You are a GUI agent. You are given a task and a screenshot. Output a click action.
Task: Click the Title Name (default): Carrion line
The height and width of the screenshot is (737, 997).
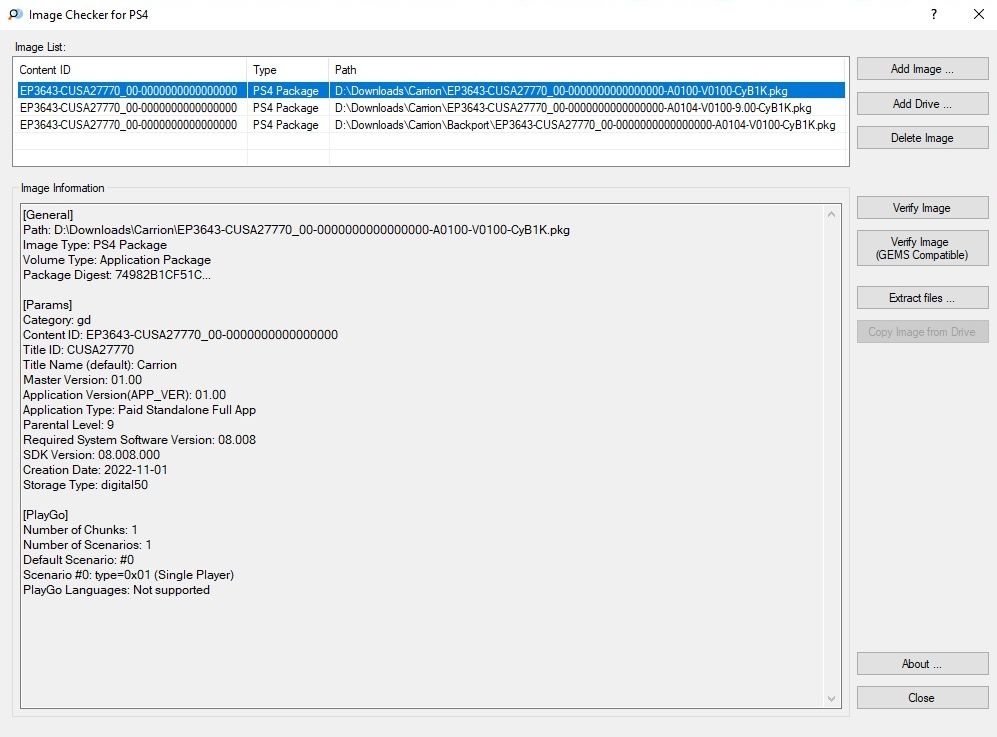click(x=100, y=365)
